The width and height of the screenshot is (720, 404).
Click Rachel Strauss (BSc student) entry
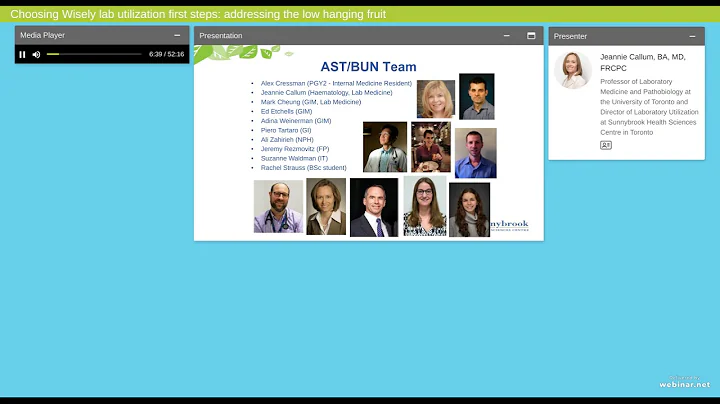pyautogui.click(x=304, y=168)
